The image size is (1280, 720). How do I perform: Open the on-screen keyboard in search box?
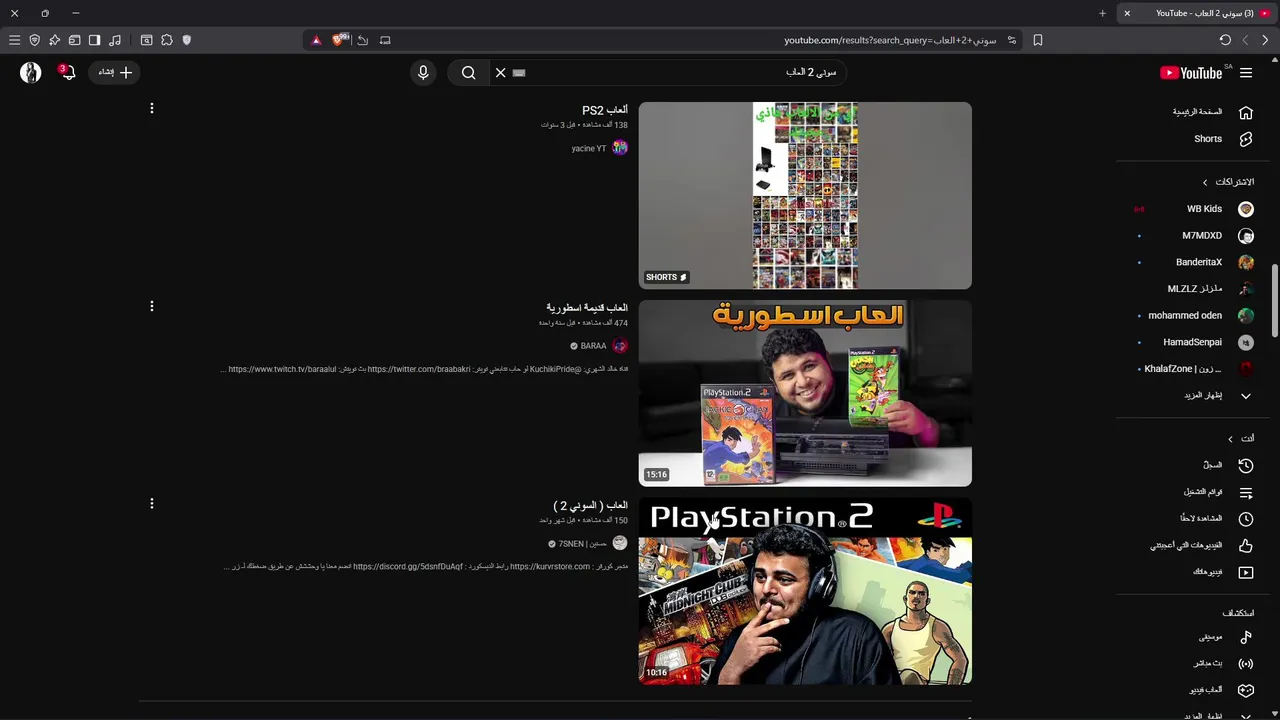click(x=519, y=72)
